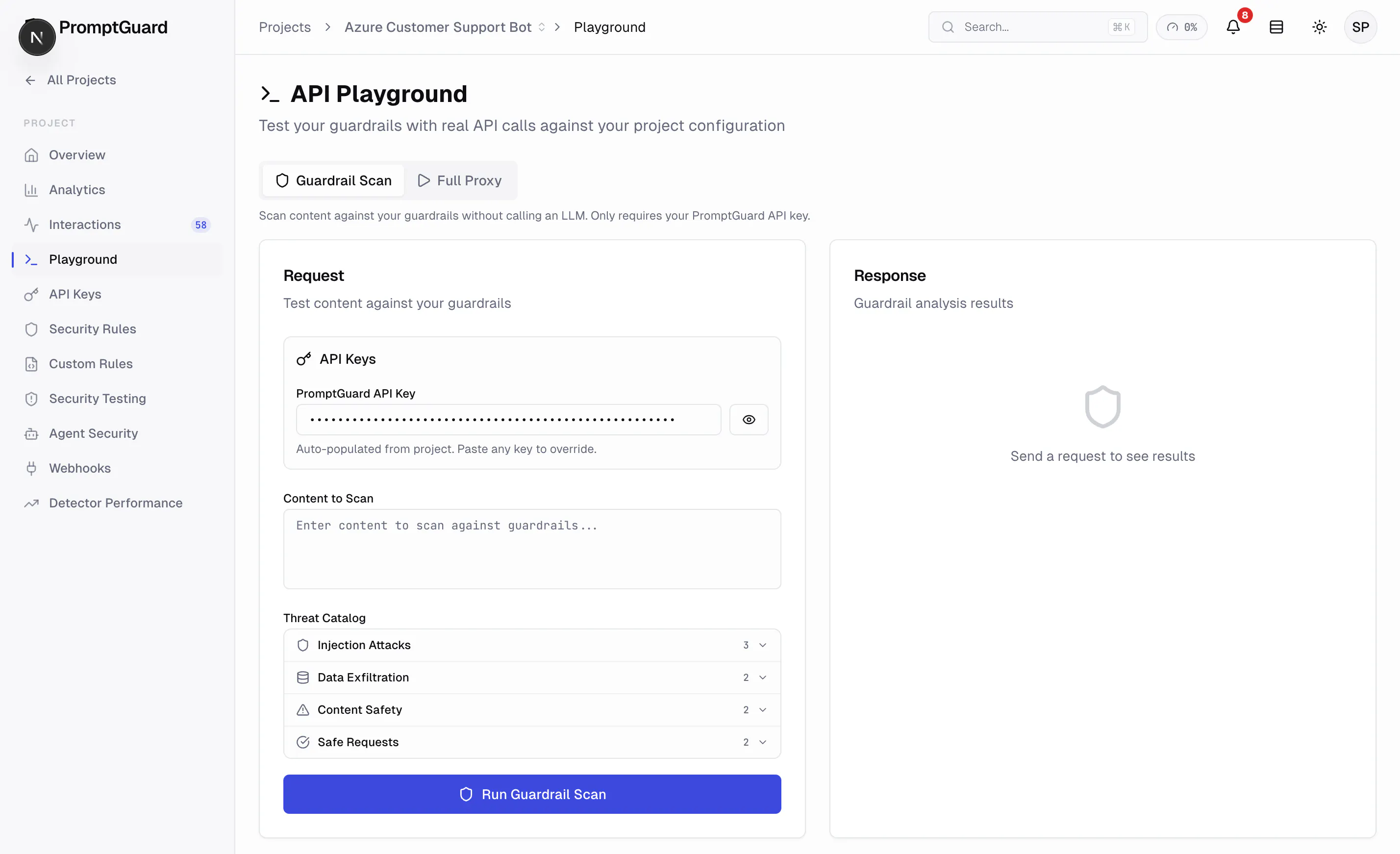Click the Data Exfiltration category label
1400x854 pixels.
click(x=363, y=678)
